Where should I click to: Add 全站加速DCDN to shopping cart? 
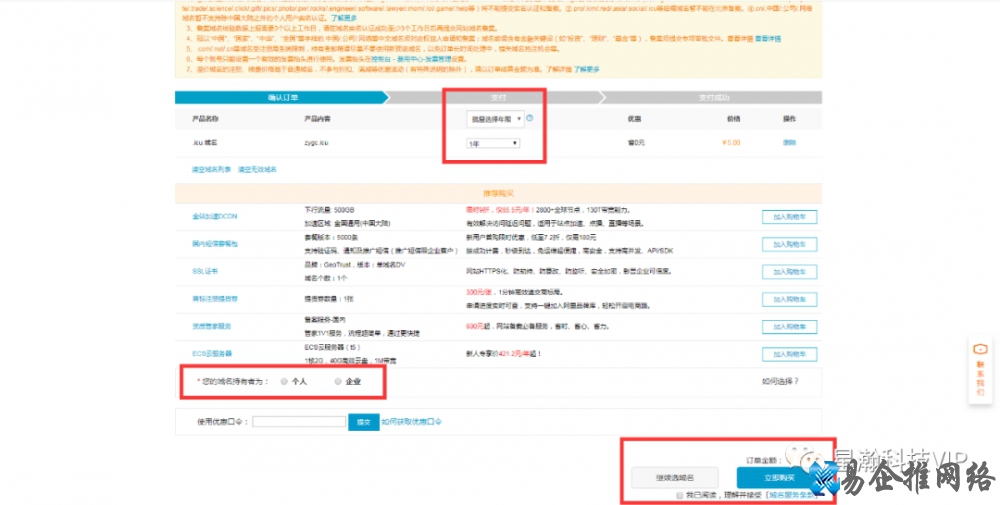point(790,216)
